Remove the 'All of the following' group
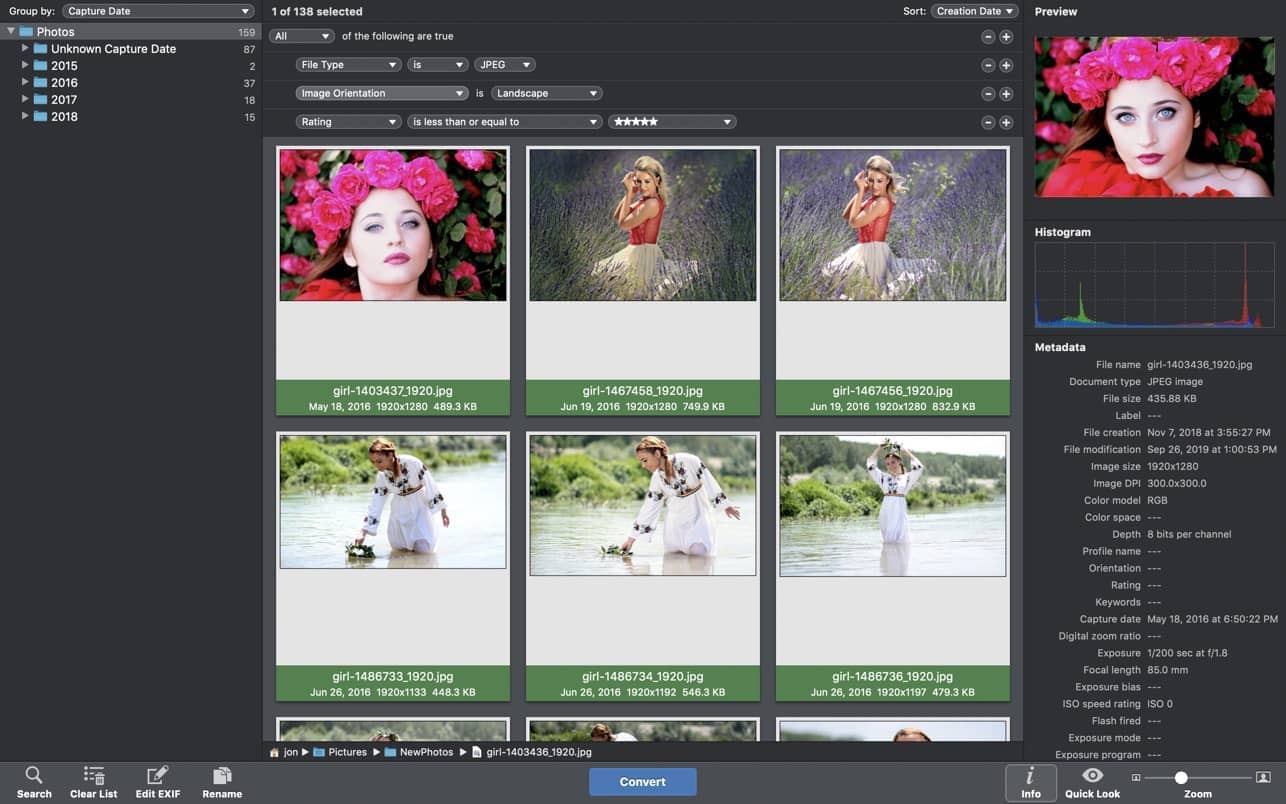Viewport: 1286px width, 804px height. coord(988,37)
